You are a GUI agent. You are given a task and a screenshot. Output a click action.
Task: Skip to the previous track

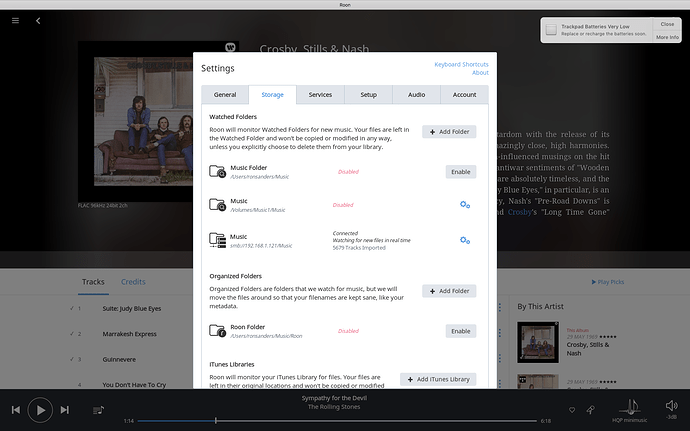tap(16, 410)
